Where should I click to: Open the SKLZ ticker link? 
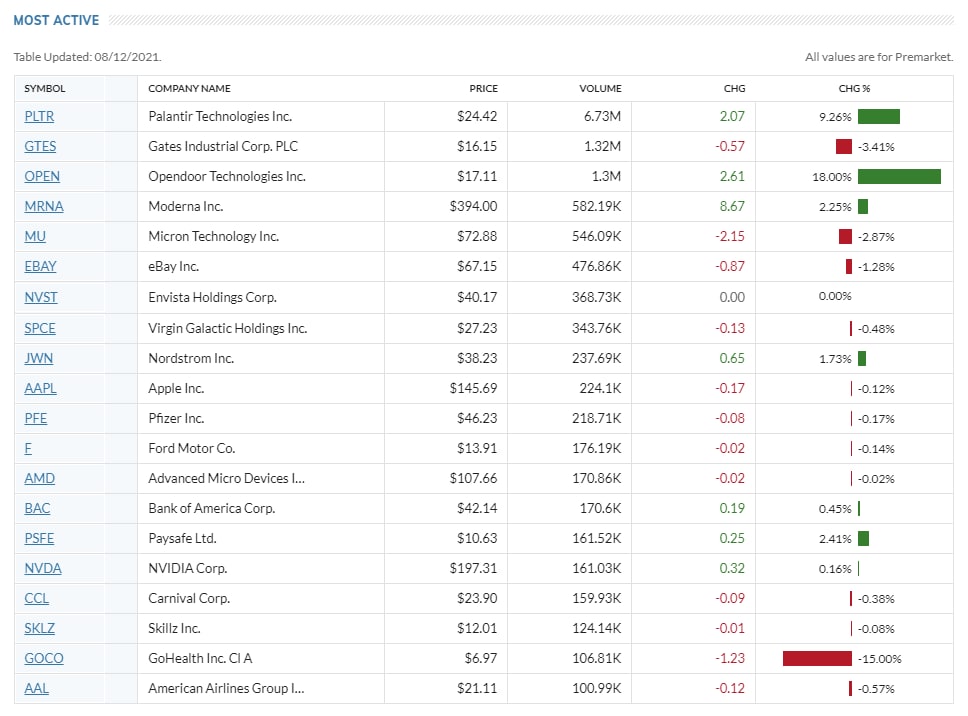click(x=40, y=628)
